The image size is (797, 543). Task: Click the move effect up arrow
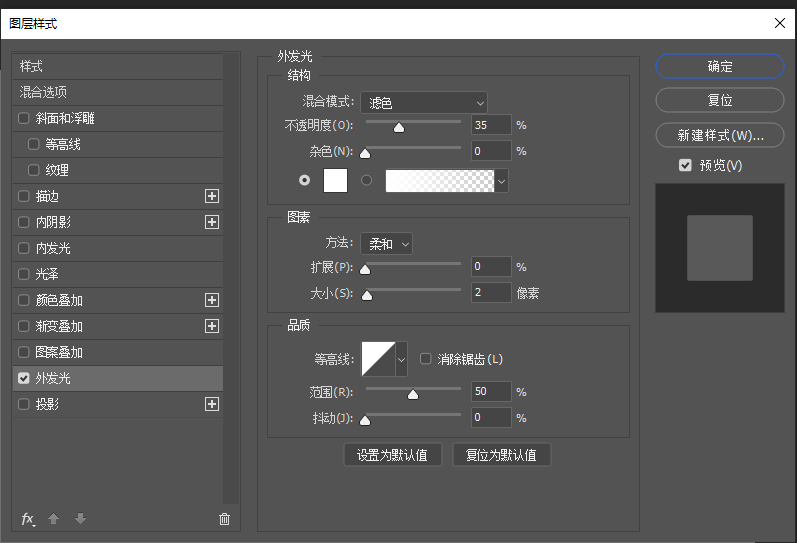pos(54,519)
